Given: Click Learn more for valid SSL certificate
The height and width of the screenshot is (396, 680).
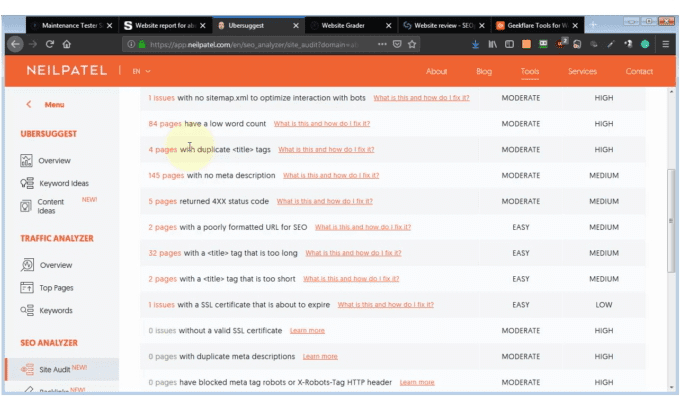Looking at the screenshot, I should point(307,331).
